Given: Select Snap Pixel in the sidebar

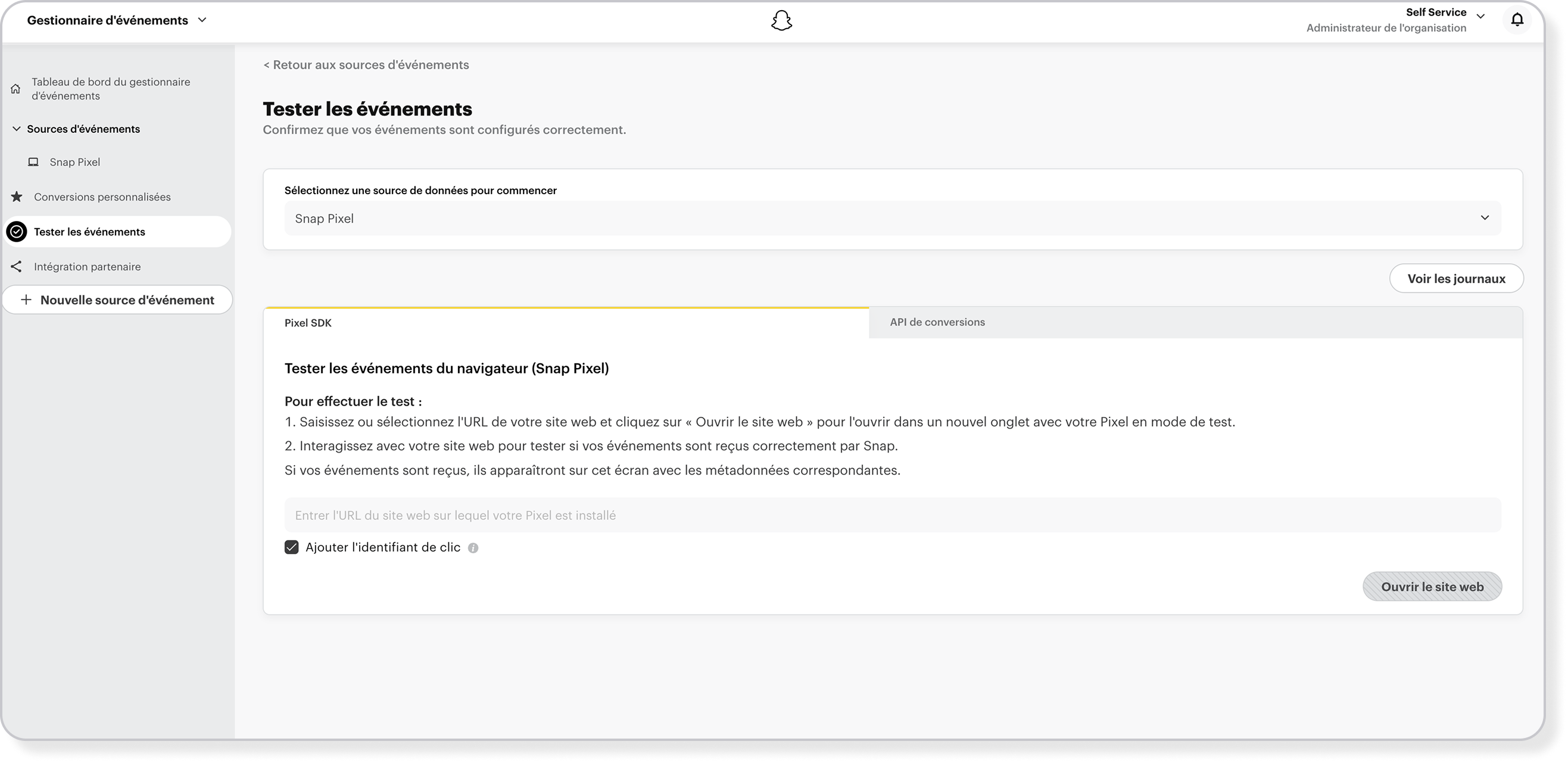Looking at the screenshot, I should 75,162.
